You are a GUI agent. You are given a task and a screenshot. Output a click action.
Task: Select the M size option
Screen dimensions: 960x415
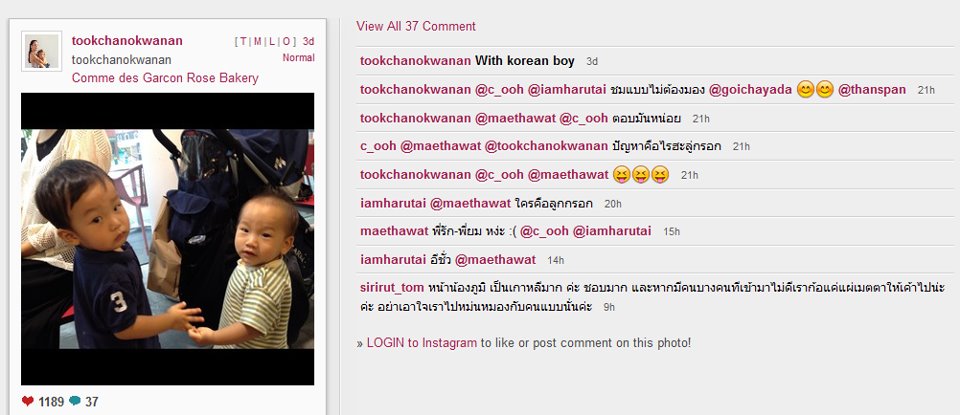tap(258, 42)
